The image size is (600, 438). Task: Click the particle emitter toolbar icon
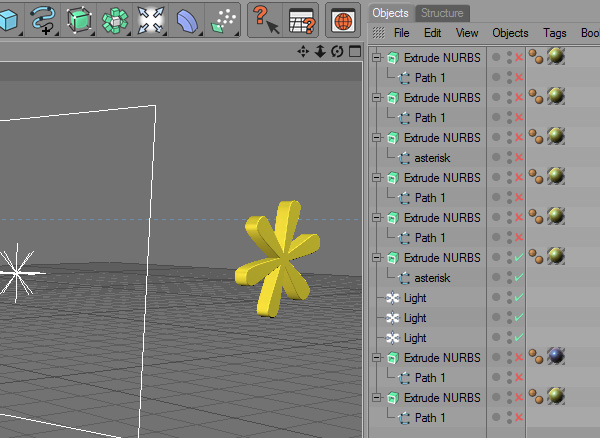[x=222, y=19]
